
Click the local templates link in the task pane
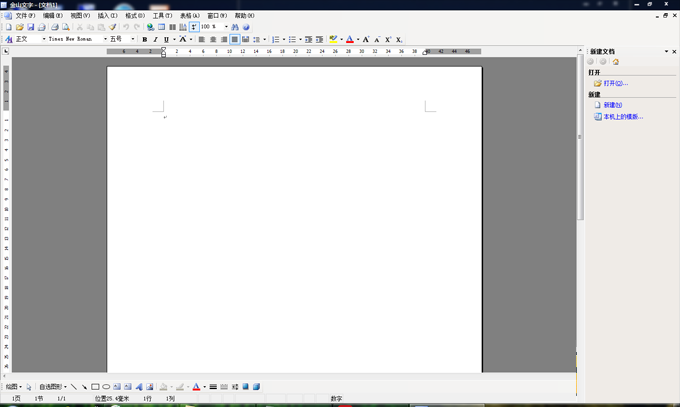[623, 117]
